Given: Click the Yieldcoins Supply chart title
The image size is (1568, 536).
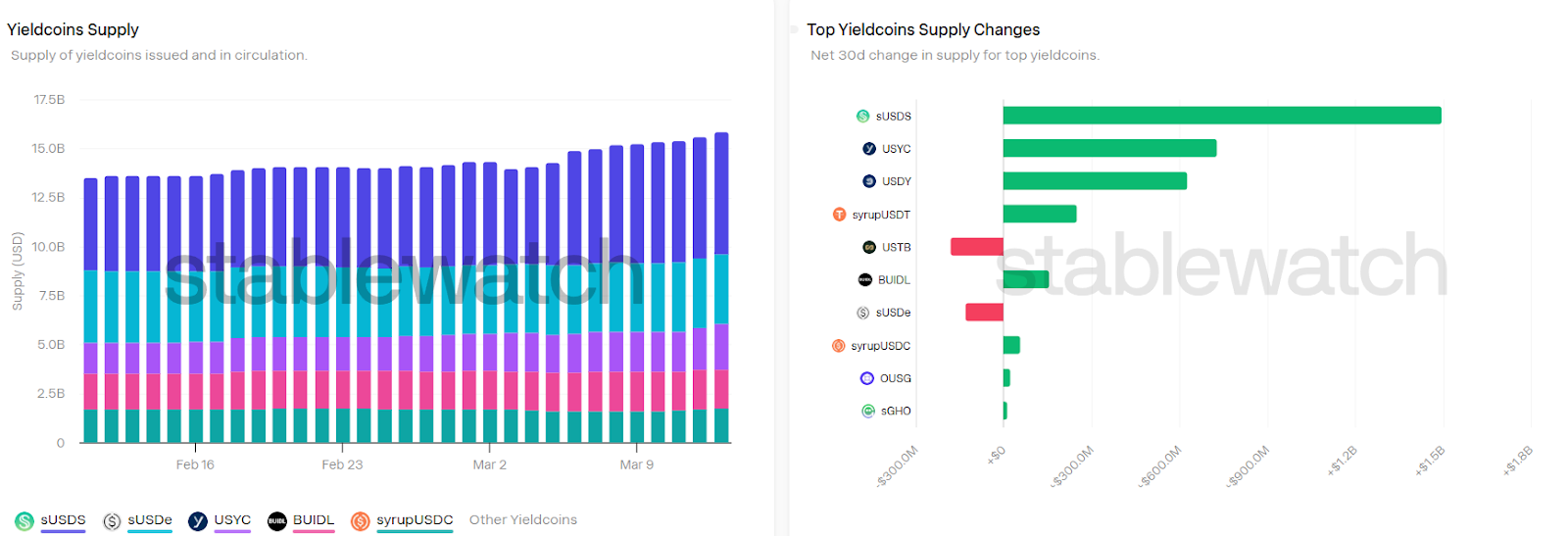Looking at the screenshot, I should pyautogui.click(x=73, y=29).
